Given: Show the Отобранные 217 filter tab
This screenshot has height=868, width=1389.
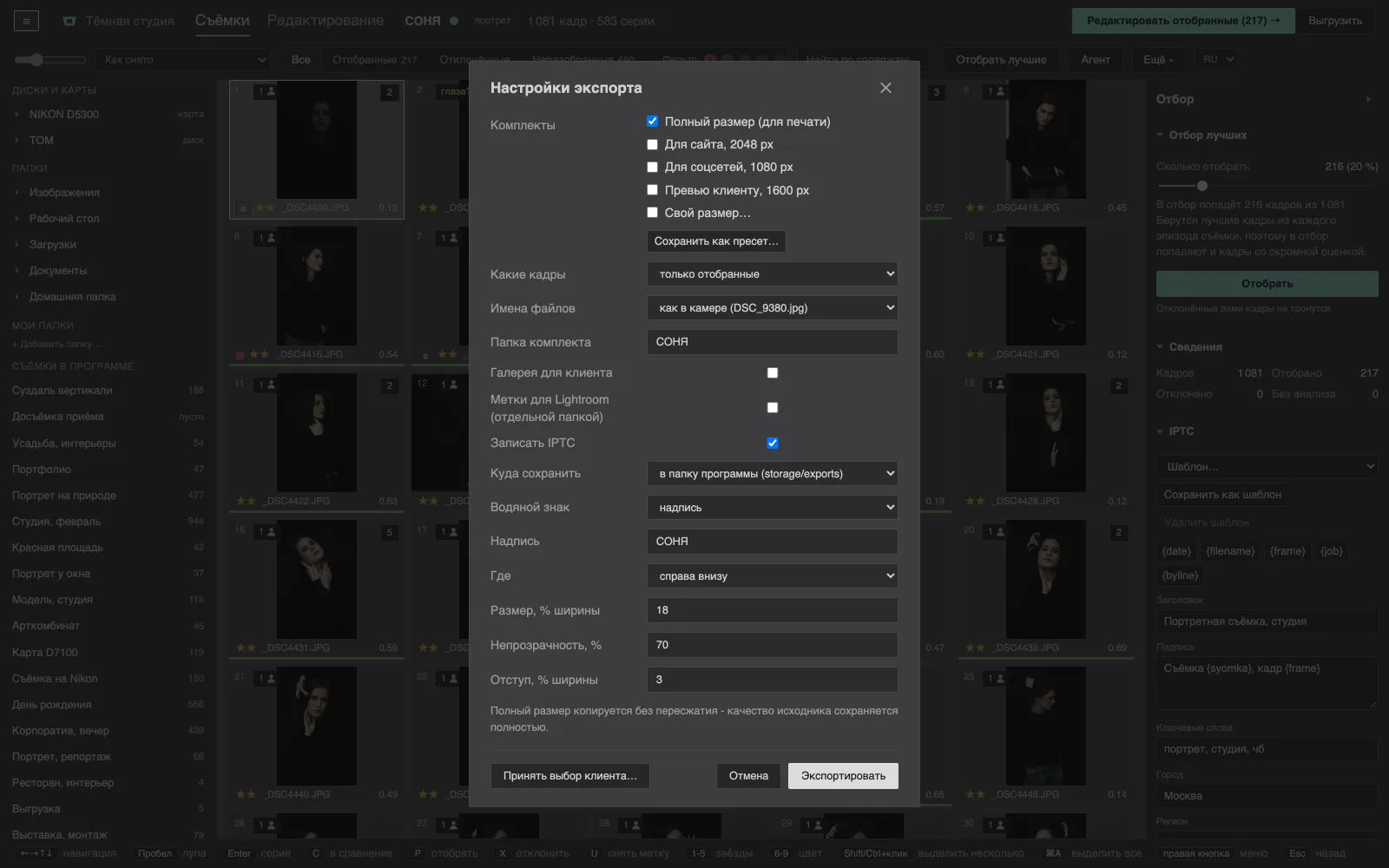Looking at the screenshot, I should (x=375, y=60).
